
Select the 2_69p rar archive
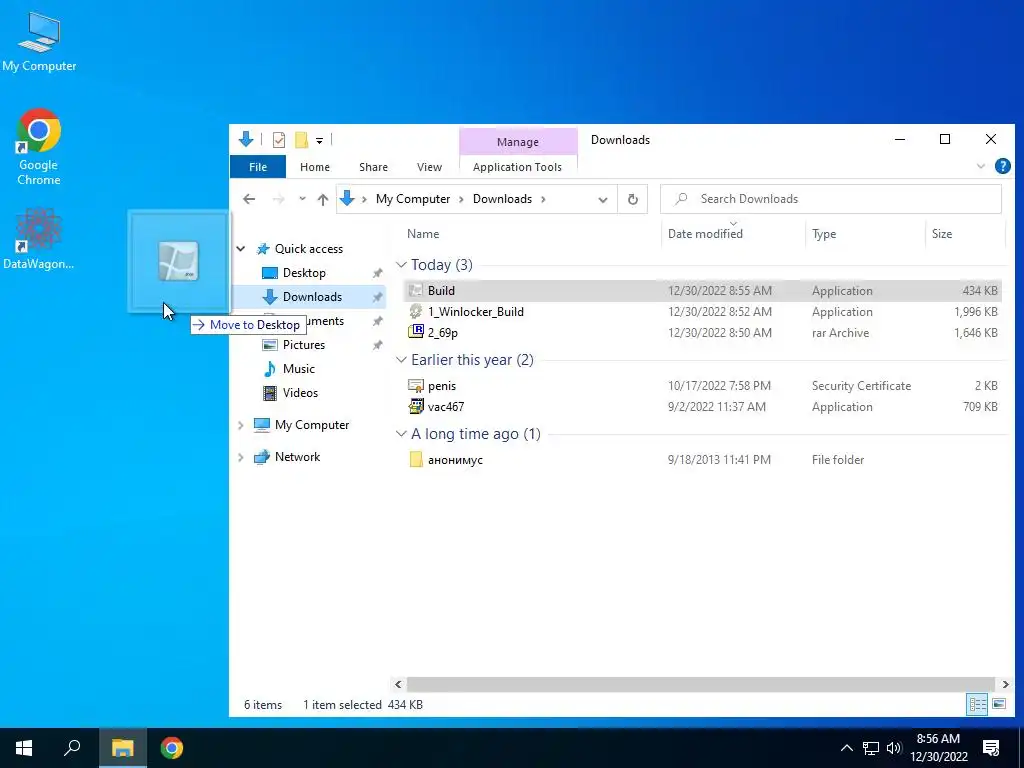coord(701,333)
